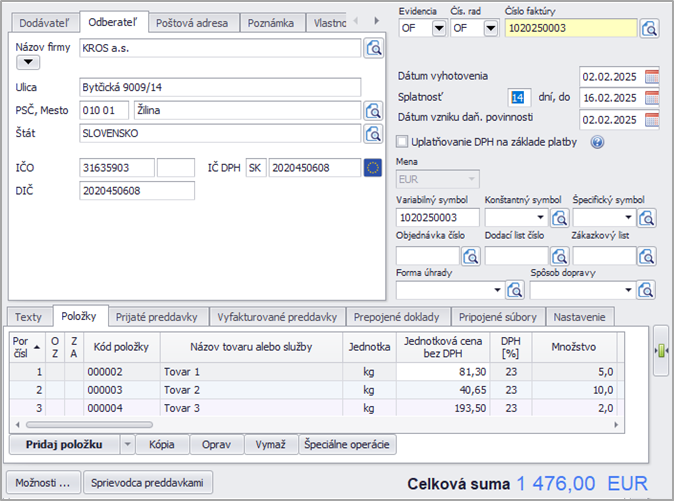Expand Konštantný symbol dropdown arrow
Screen dimensions: 674x501
pyautogui.click(x=540, y=217)
